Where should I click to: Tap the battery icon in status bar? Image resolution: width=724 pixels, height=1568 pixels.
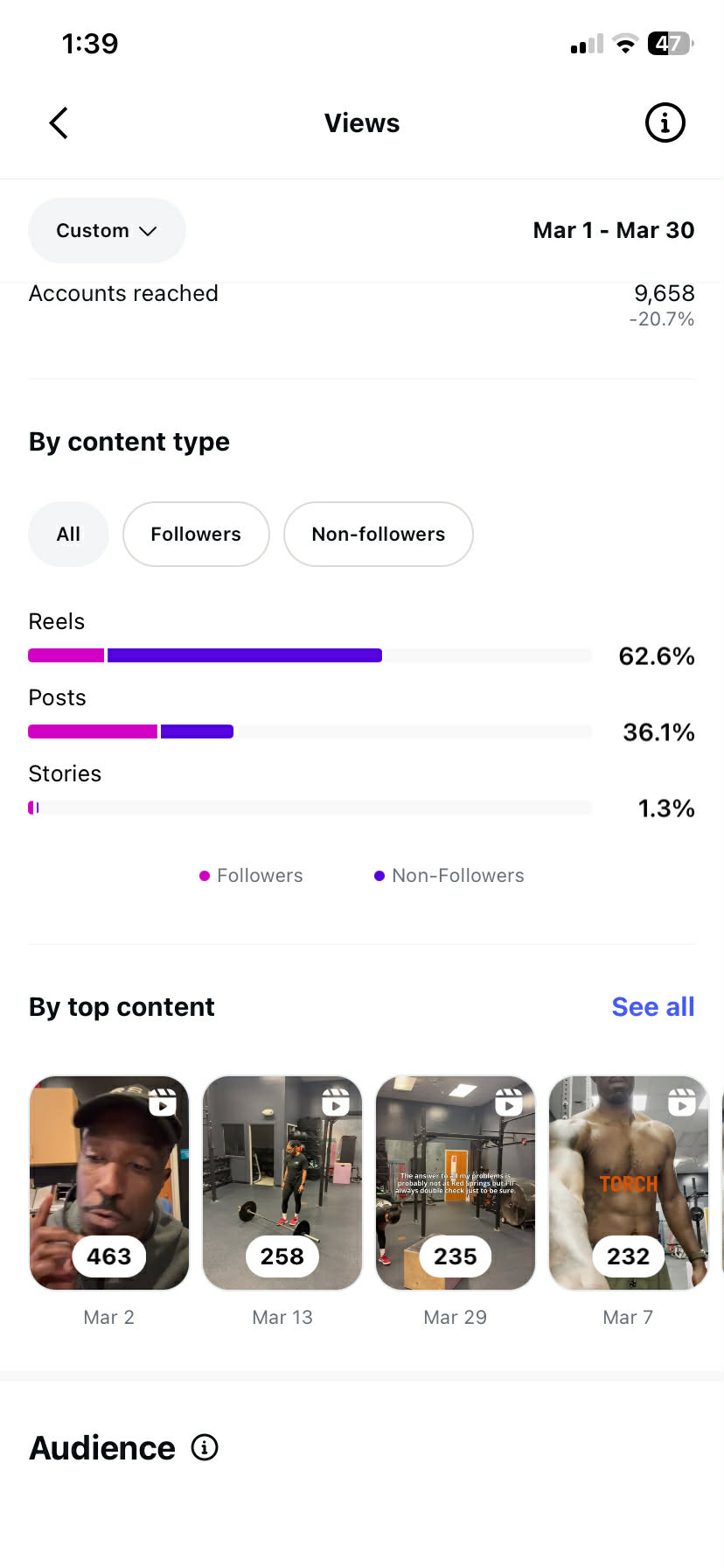click(671, 43)
